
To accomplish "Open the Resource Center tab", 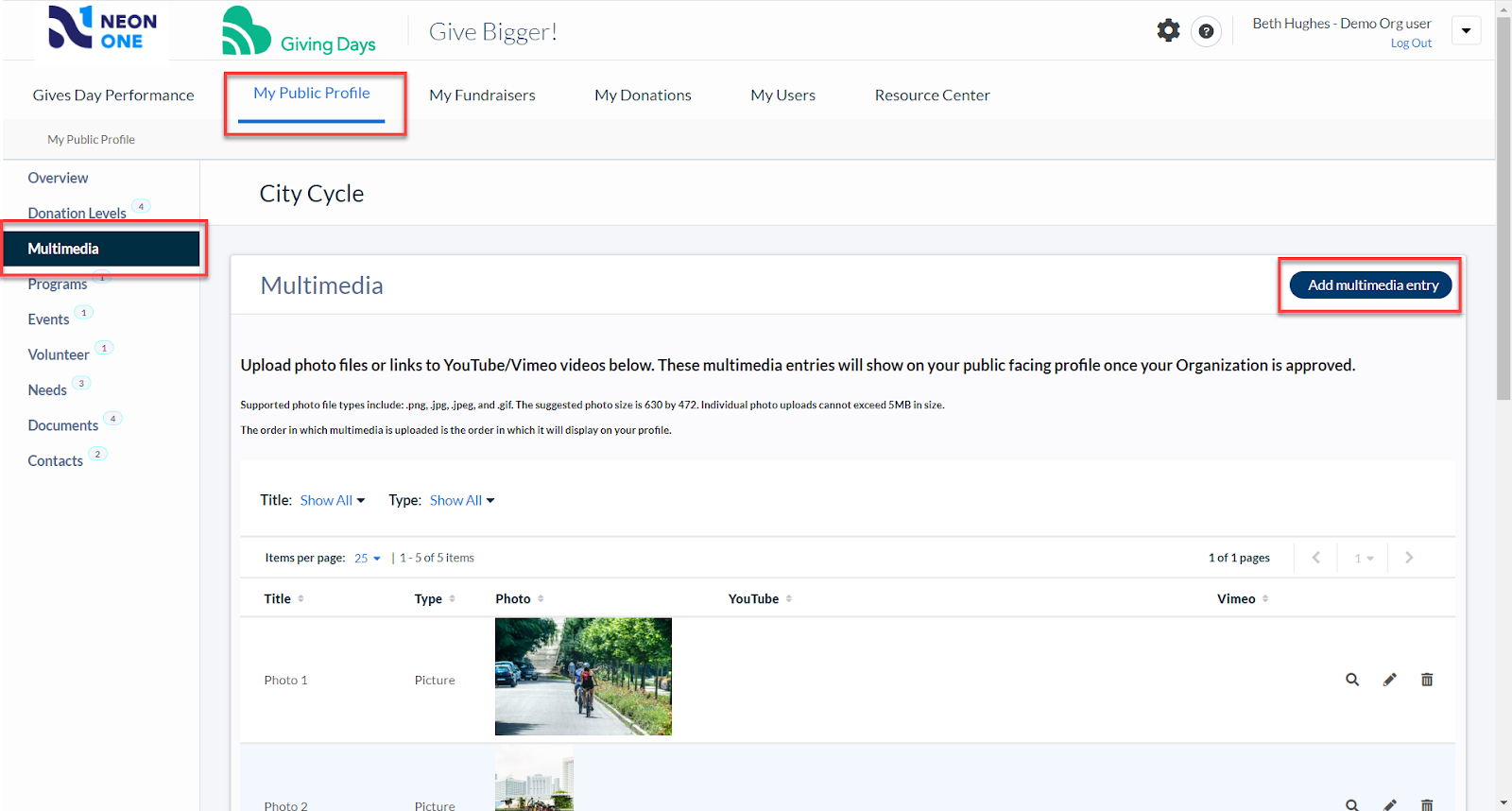I will [932, 95].
